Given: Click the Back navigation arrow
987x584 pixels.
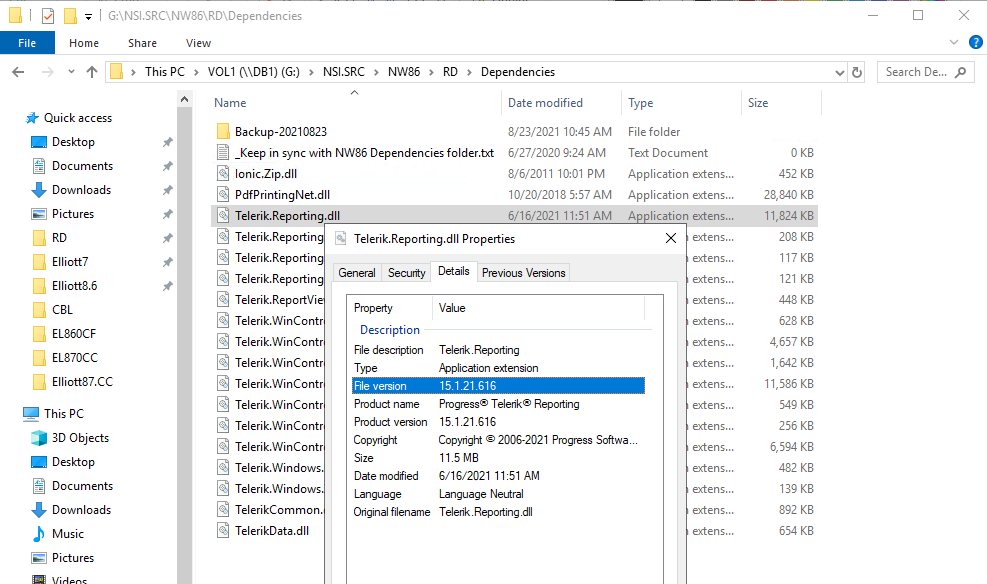Looking at the screenshot, I should click(x=18, y=72).
